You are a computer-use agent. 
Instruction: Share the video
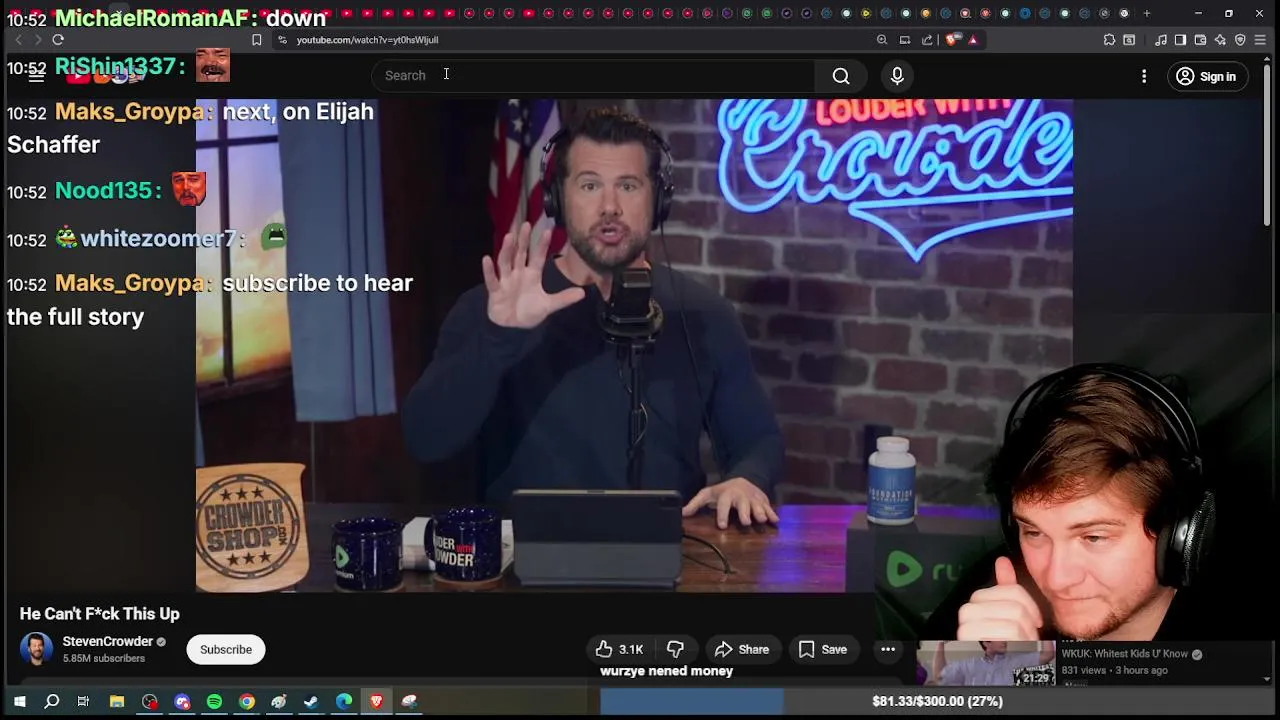(x=742, y=649)
